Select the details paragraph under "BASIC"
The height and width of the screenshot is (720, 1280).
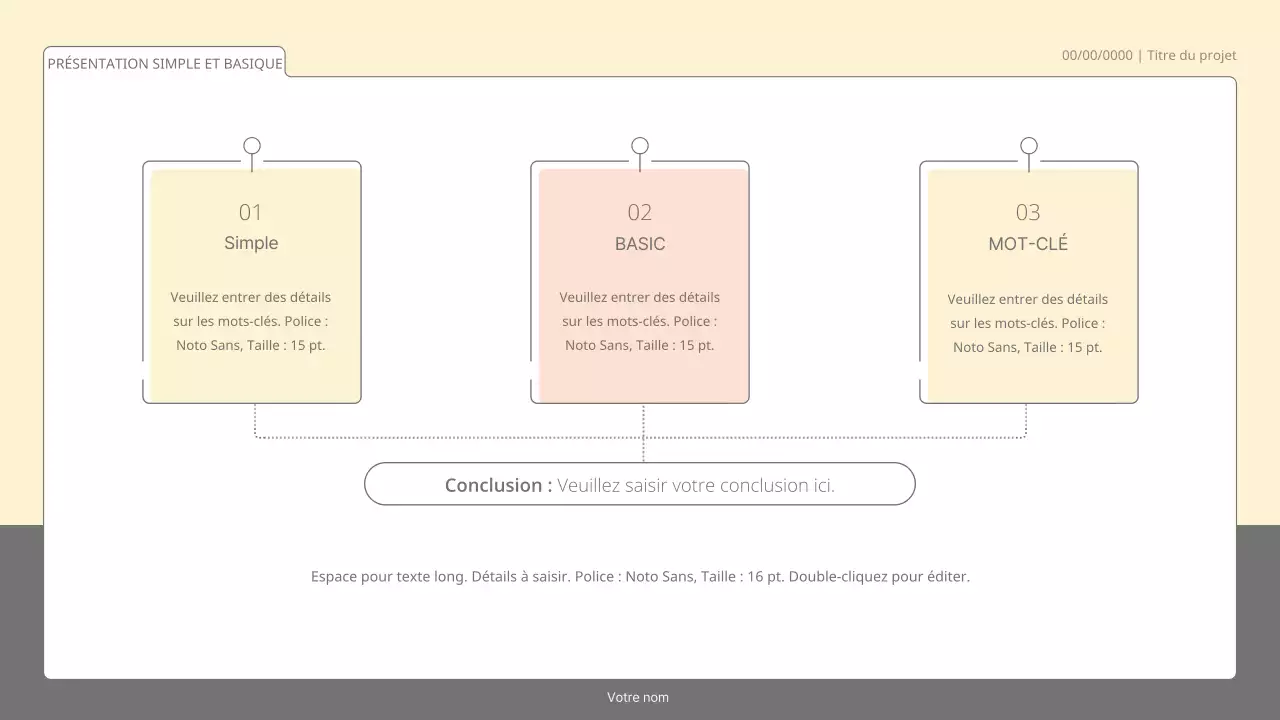(640, 321)
